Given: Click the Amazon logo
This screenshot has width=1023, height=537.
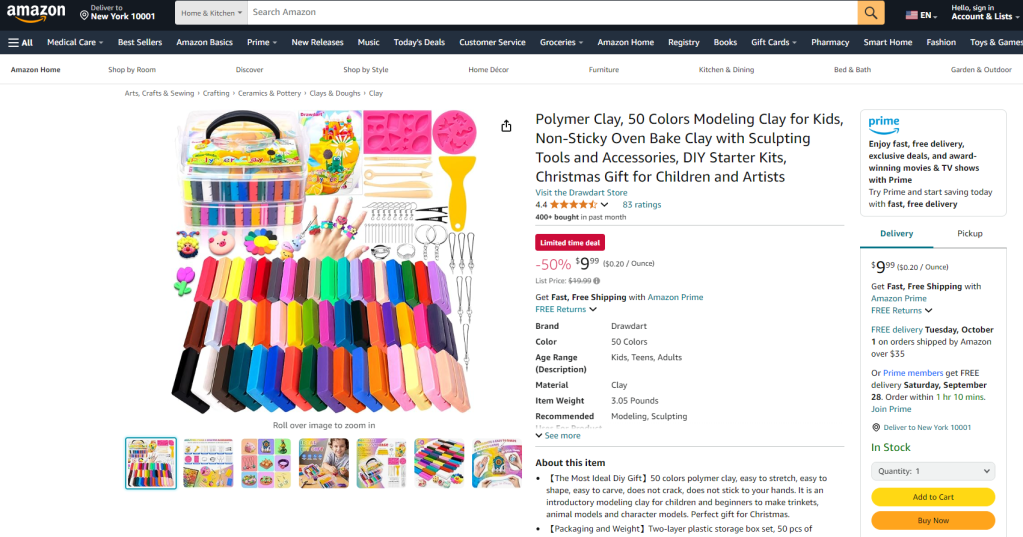Looking at the screenshot, I should (x=36, y=13).
